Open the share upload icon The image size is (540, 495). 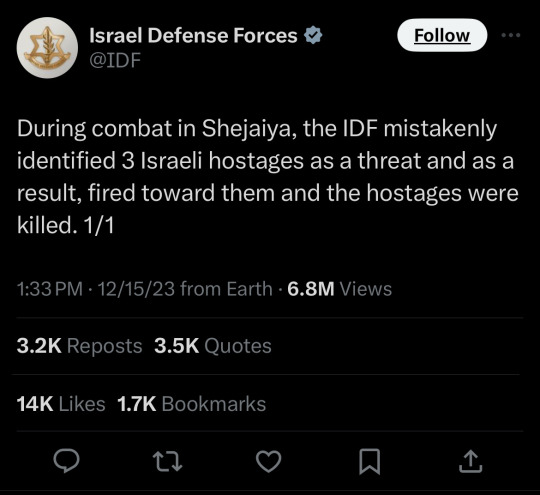click(x=471, y=461)
